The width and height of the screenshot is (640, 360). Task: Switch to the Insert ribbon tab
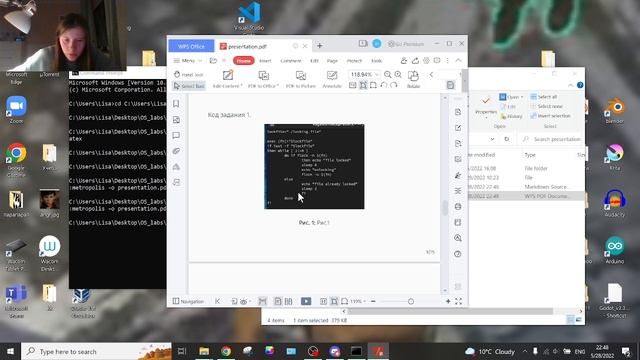pyautogui.click(x=265, y=60)
